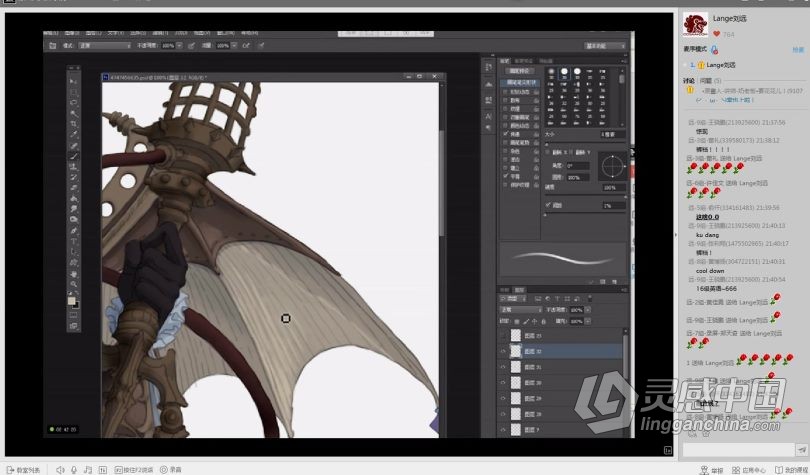Click the brush angle preview circle
Viewport: 810px width, 475px height.
click(612, 166)
